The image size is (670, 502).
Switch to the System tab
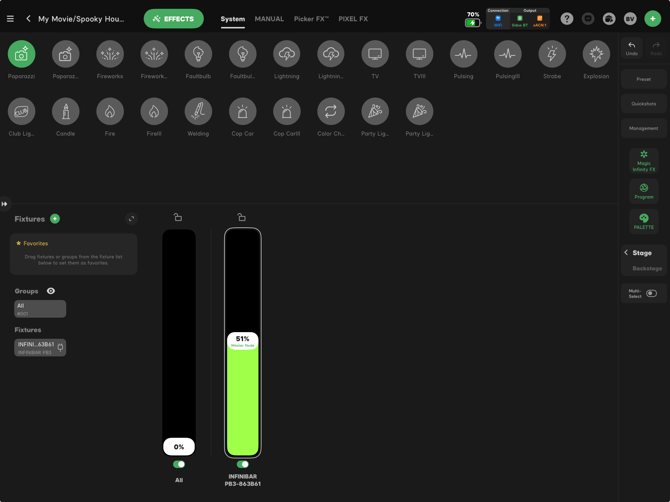click(x=233, y=19)
